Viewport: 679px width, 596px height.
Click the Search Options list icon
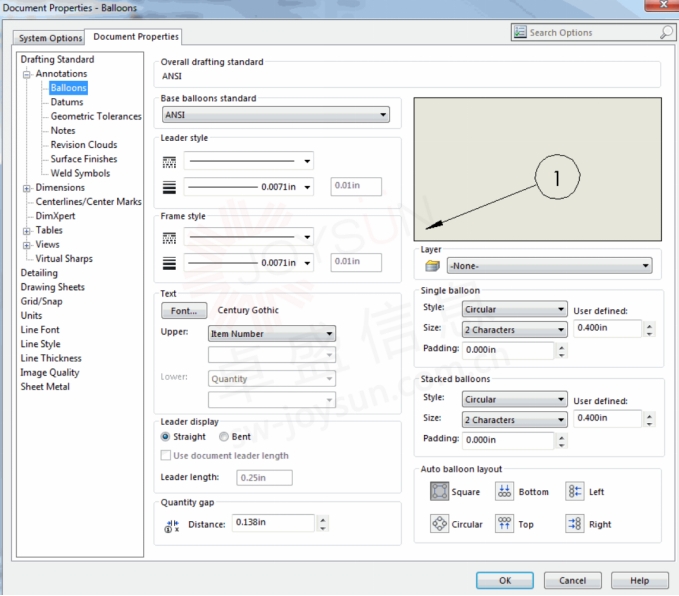coord(520,32)
